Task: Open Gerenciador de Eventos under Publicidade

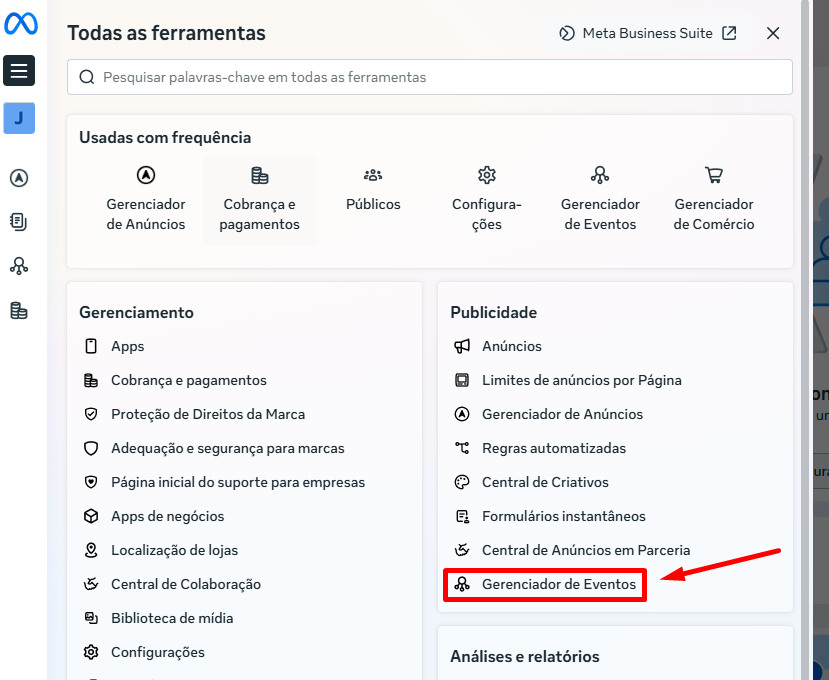Action: 545,584
